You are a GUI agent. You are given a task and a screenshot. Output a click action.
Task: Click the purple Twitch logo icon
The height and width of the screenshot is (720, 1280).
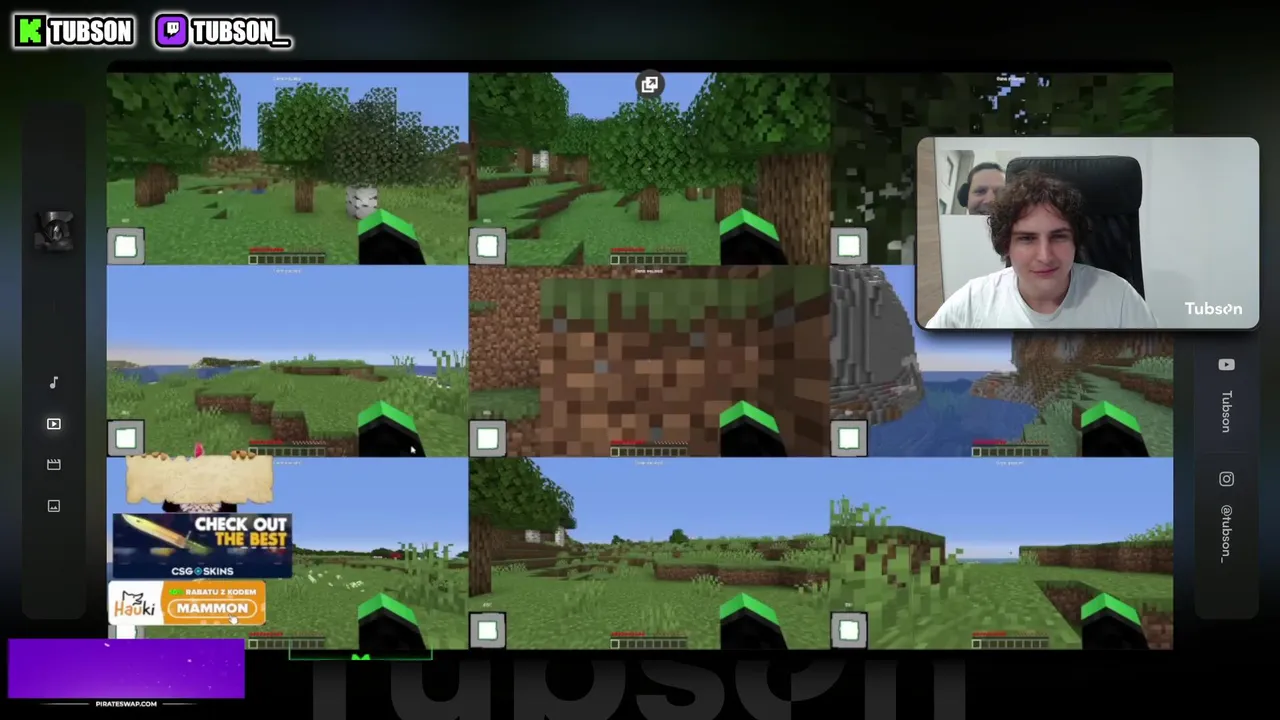(x=171, y=31)
